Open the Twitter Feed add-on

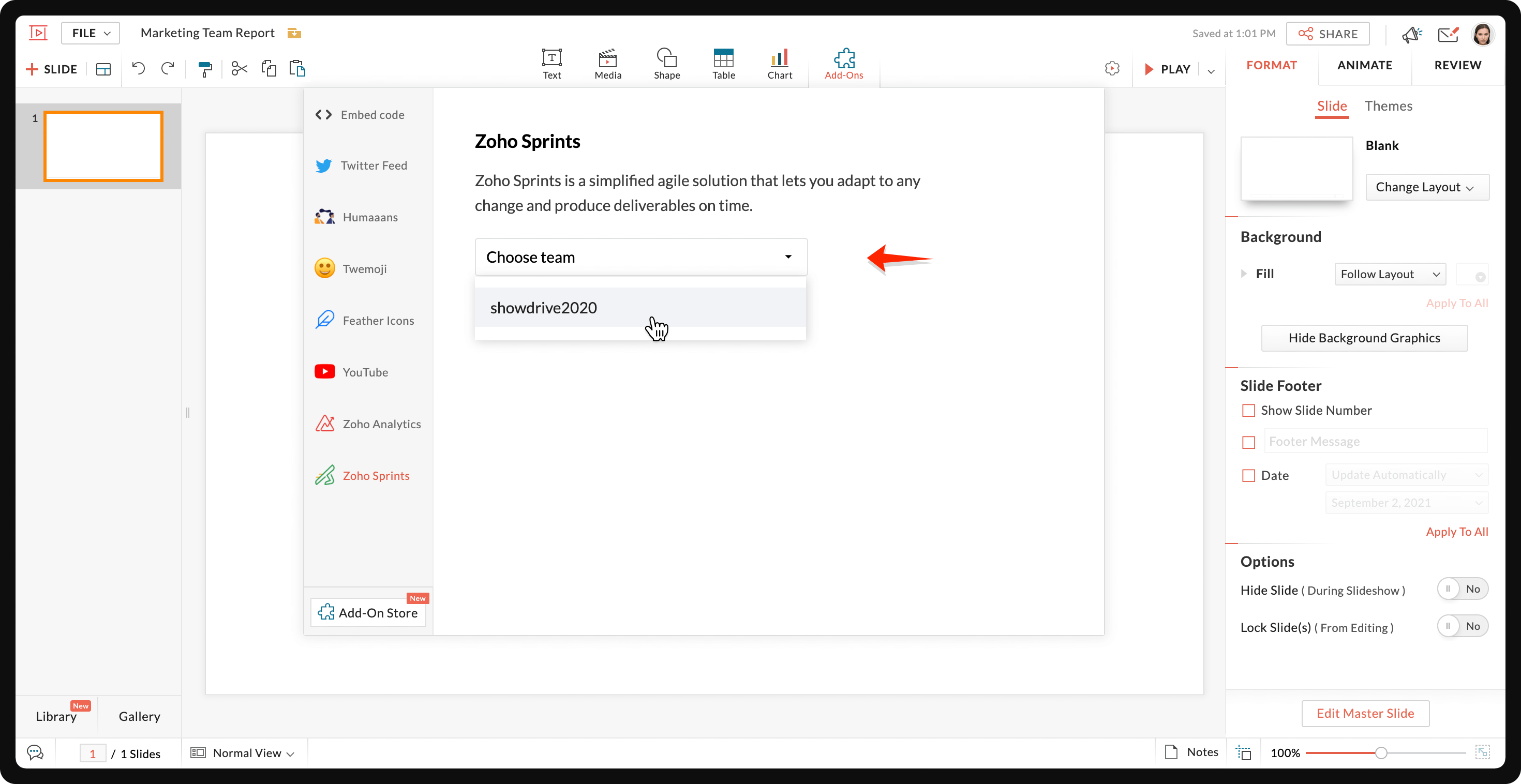pos(373,165)
